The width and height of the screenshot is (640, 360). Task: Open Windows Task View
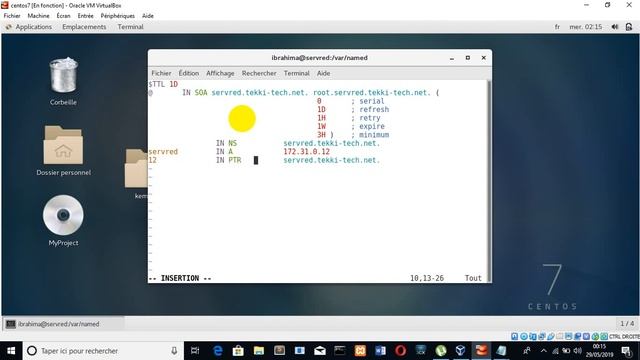pos(195,351)
